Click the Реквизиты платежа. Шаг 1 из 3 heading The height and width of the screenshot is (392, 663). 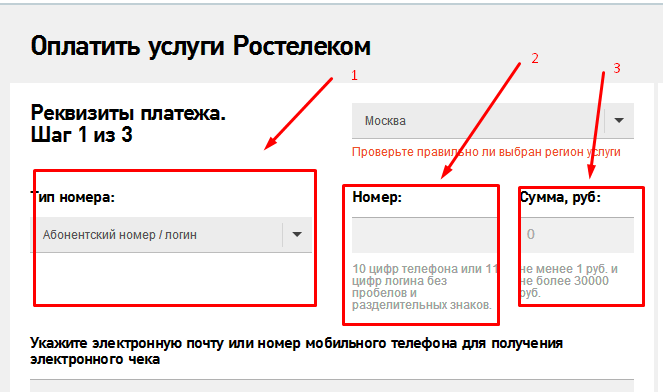tap(128, 124)
